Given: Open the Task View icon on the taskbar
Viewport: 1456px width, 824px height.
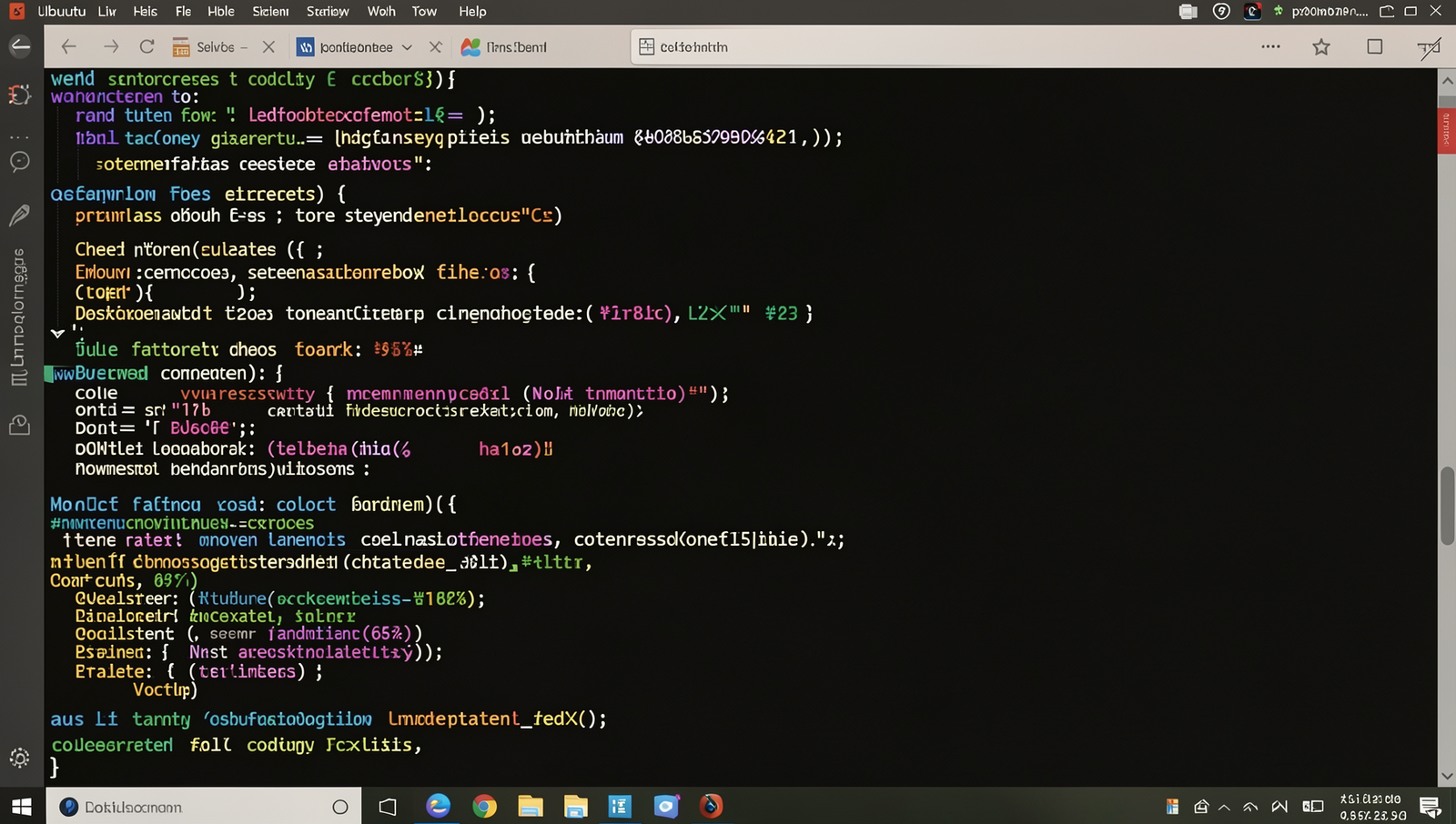Looking at the screenshot, I should [x=388, y=807].
